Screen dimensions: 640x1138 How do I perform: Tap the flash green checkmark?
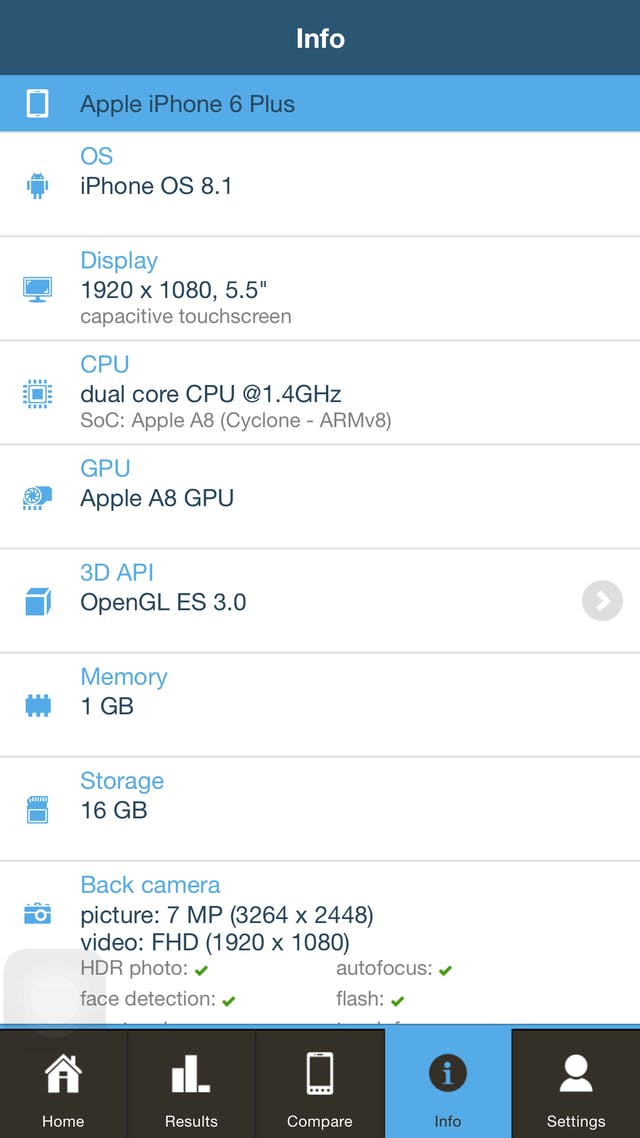pyautogui.click(x=397, y=1000)
